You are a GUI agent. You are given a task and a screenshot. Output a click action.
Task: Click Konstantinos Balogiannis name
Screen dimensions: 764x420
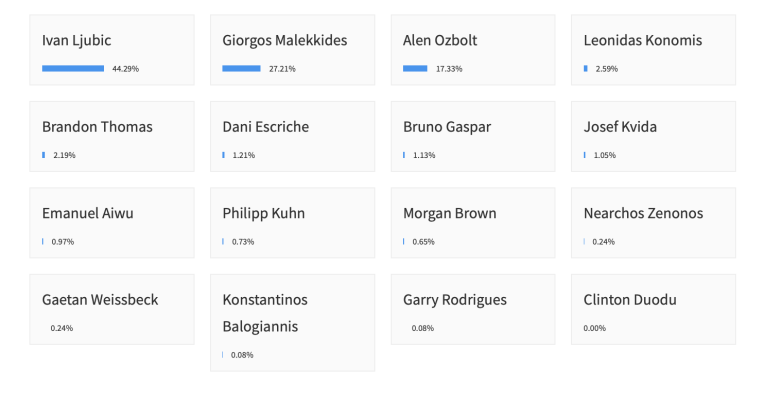click(x=265, y=313)
